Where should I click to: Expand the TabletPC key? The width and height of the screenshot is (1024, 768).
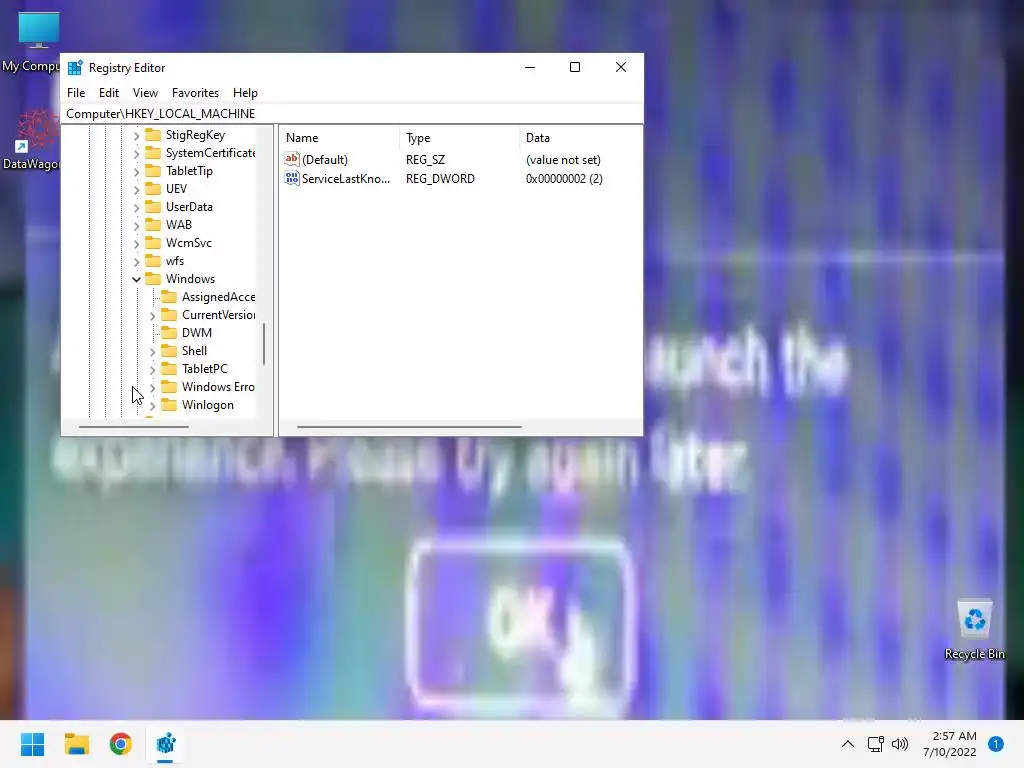(x=152, y=370)
